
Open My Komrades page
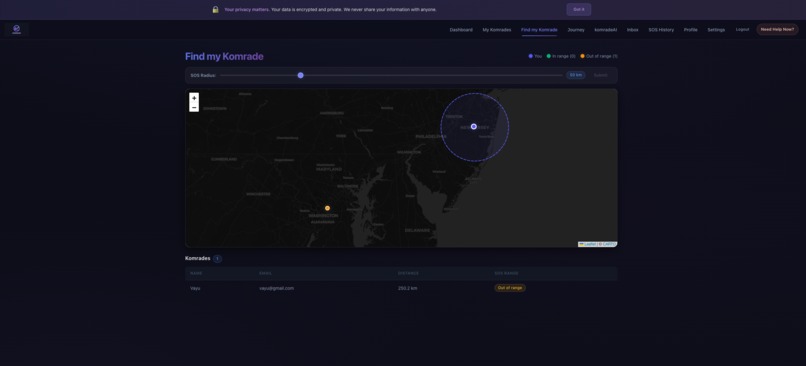[497, 30]
